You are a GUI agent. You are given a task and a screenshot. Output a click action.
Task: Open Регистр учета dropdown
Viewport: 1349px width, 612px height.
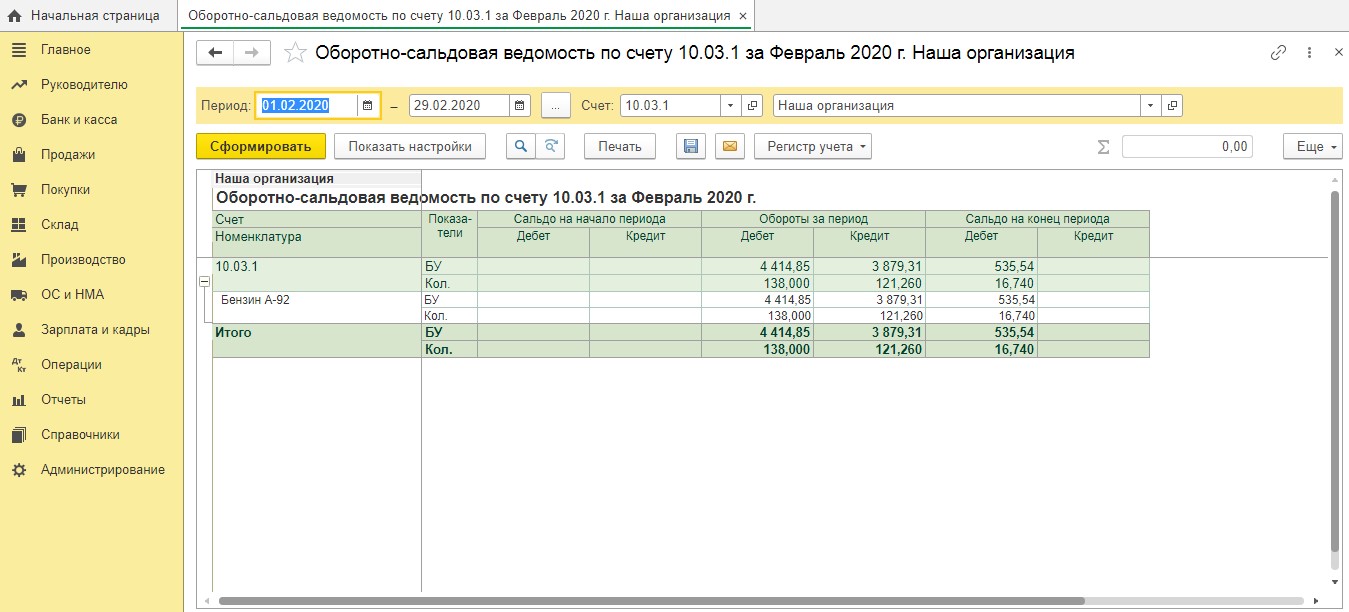813,146
